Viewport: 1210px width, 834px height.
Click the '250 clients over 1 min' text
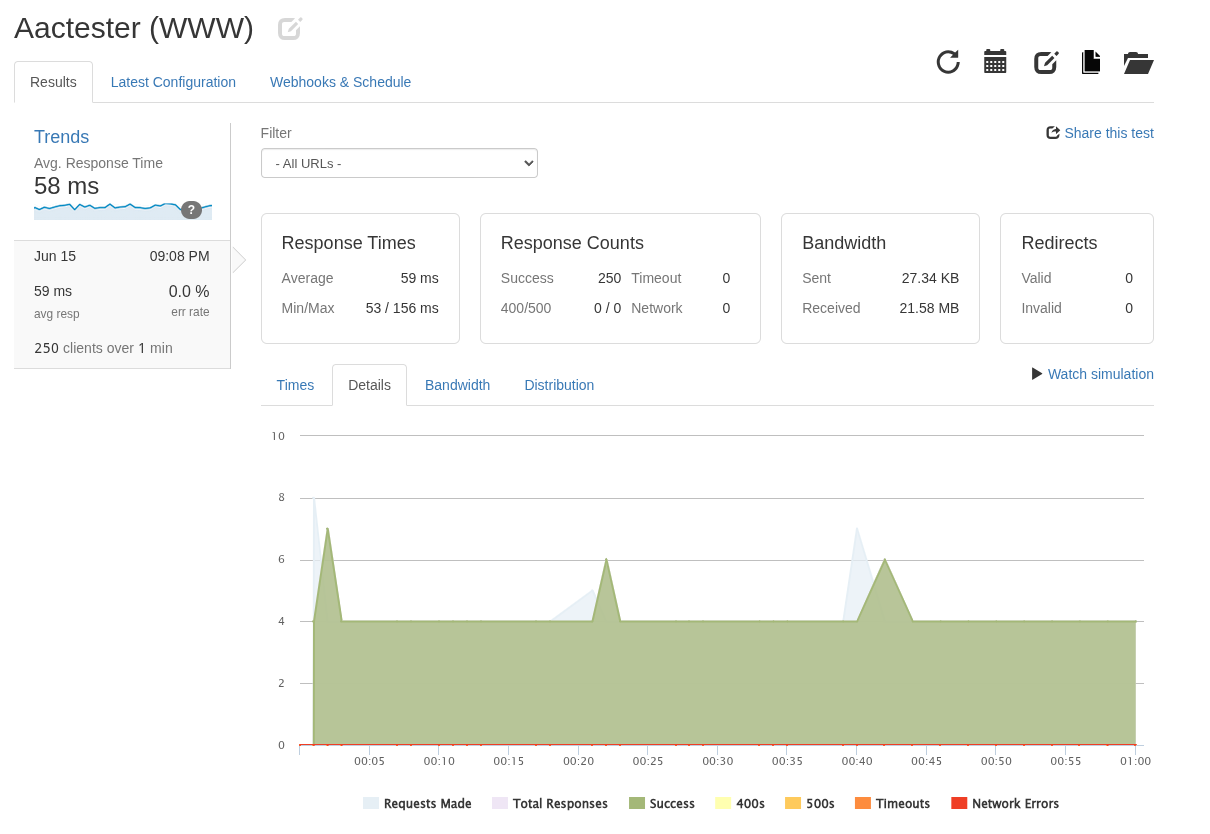[x=103, y=348]
